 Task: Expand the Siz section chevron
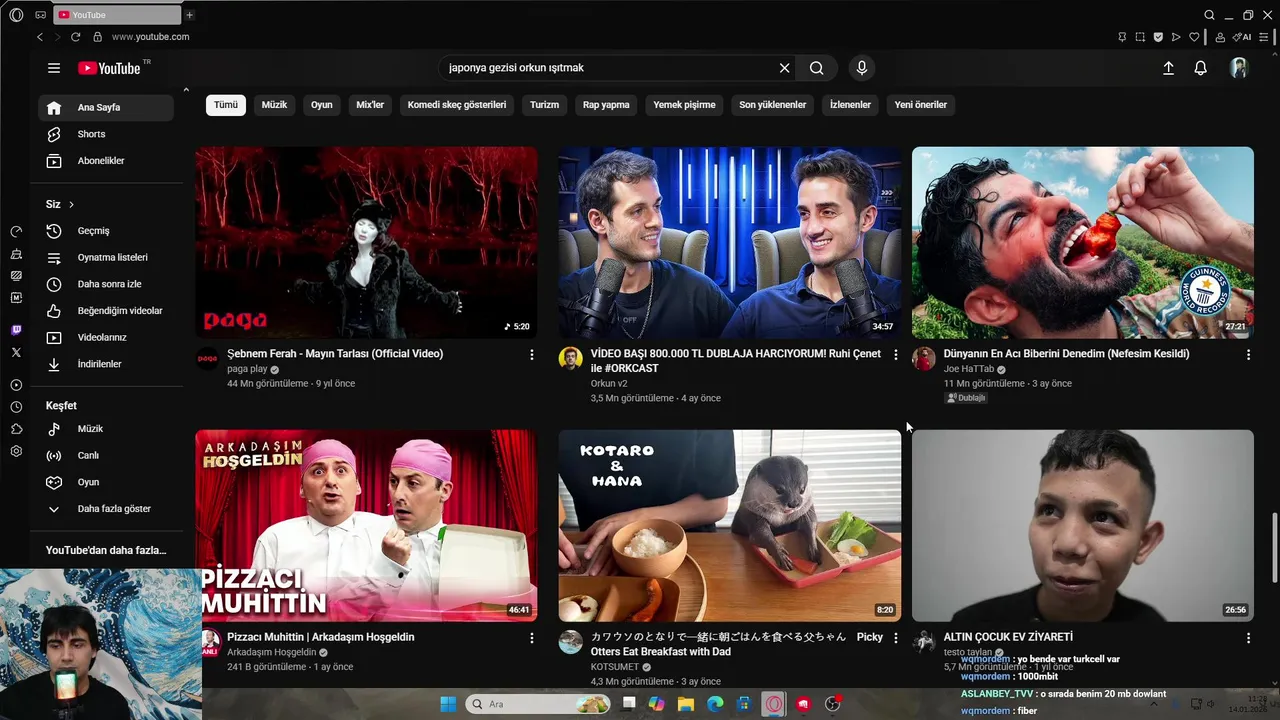click(71, 204)
